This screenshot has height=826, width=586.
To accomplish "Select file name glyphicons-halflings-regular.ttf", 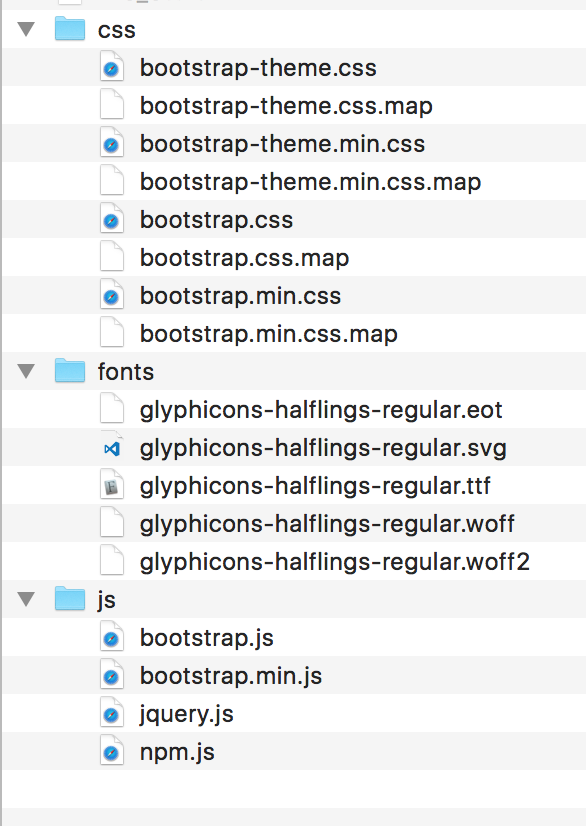I will [315, 486].
